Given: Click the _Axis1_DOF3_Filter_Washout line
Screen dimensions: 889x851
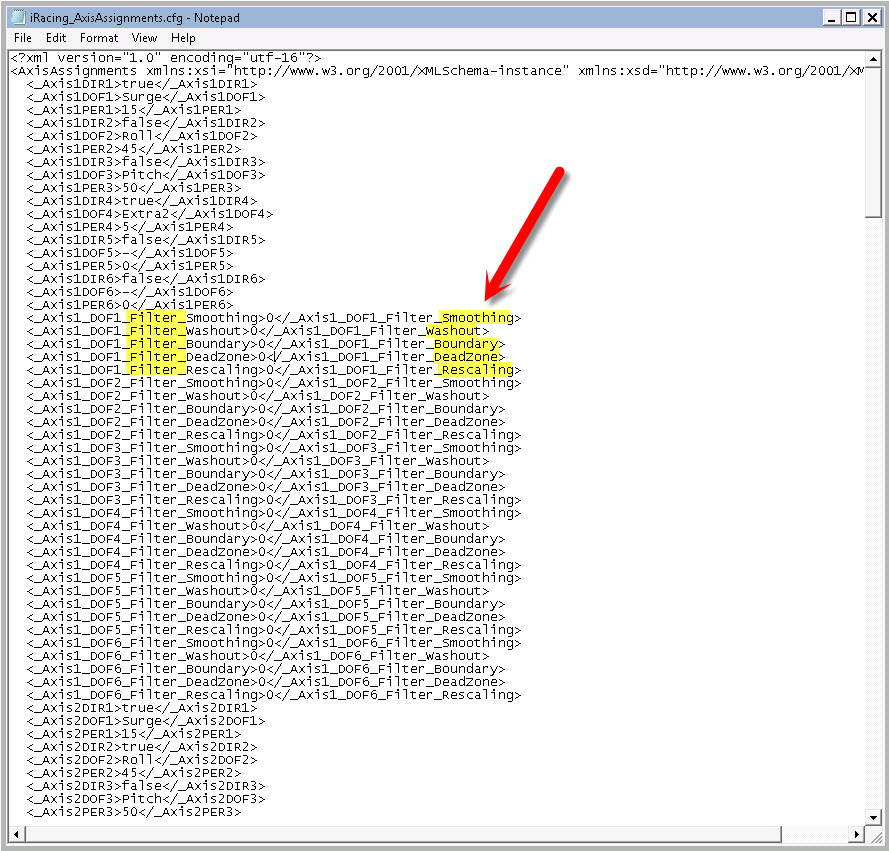Looking at the screenshot, I should click(258, 462).
